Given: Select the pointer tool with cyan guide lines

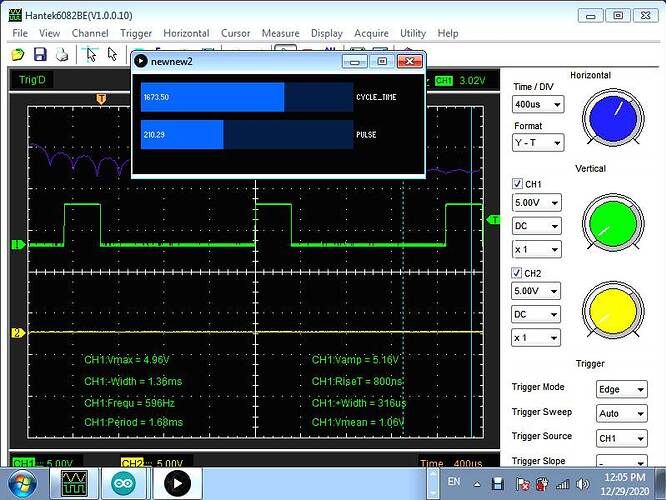Looking at the screenshot, I should click(x=90, y=54).
